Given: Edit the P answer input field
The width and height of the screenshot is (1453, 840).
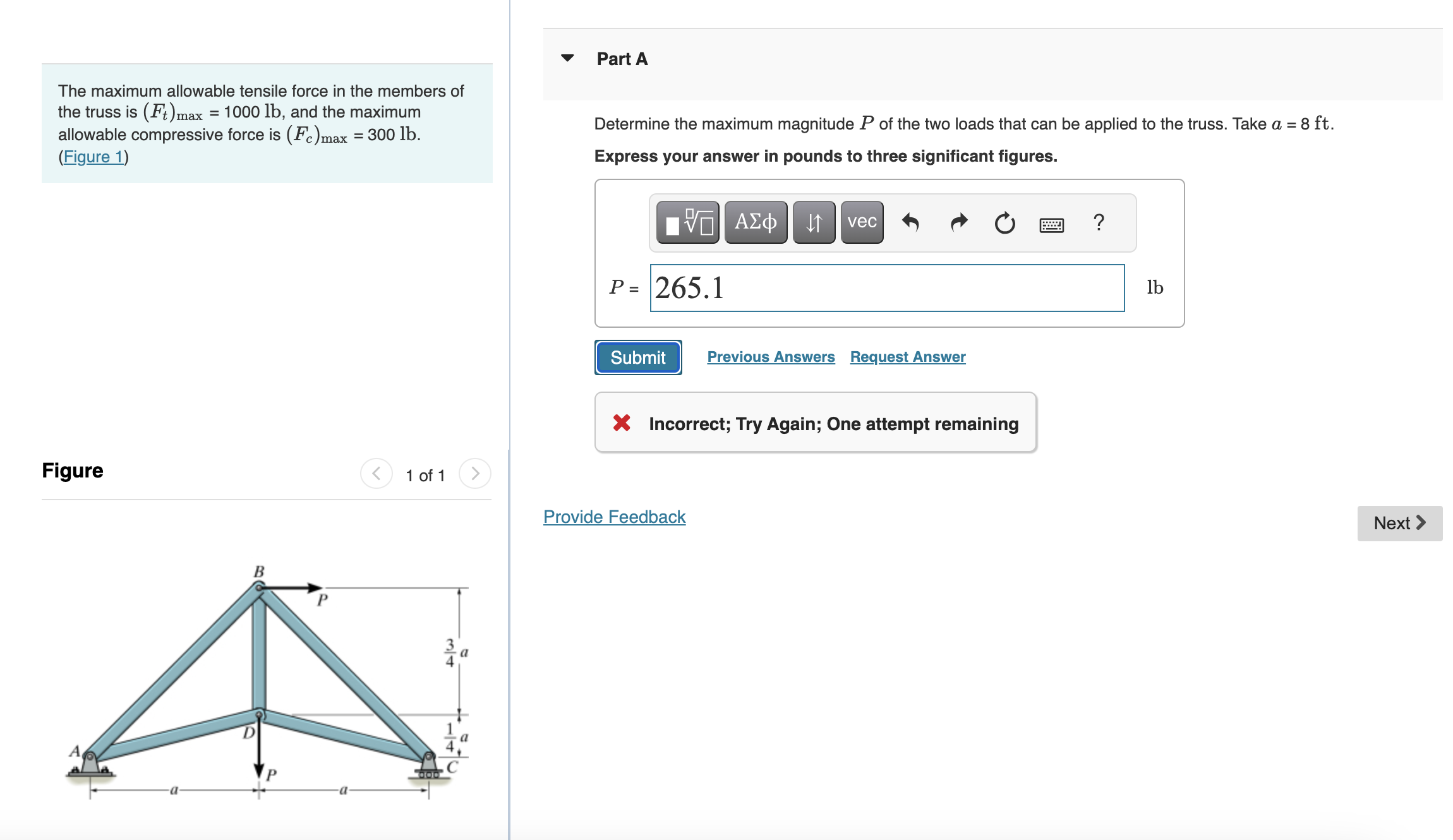Looking at the screenshot, I should click(884, 288).
